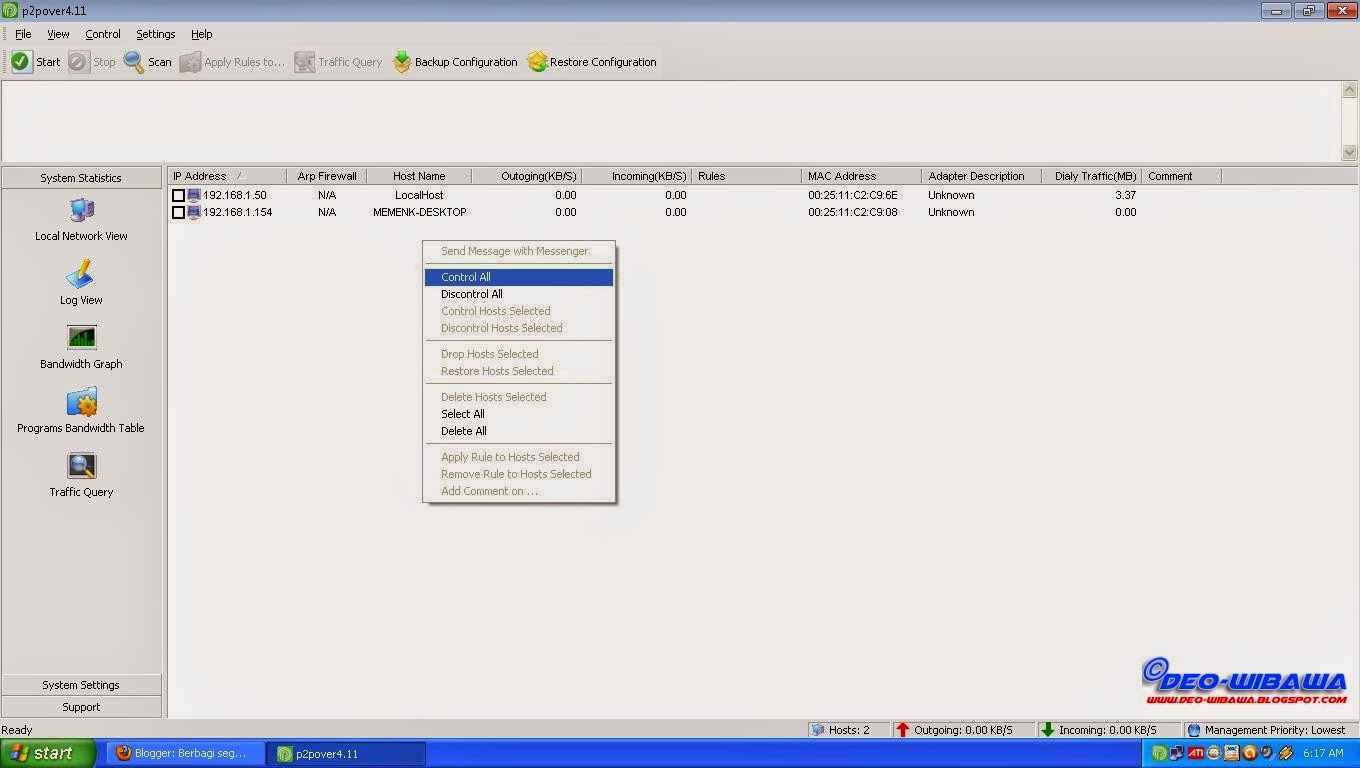Click the message pane scrollbar up arrow
The width and height of the screenshot is (1360, 768).
point(1349,90)
